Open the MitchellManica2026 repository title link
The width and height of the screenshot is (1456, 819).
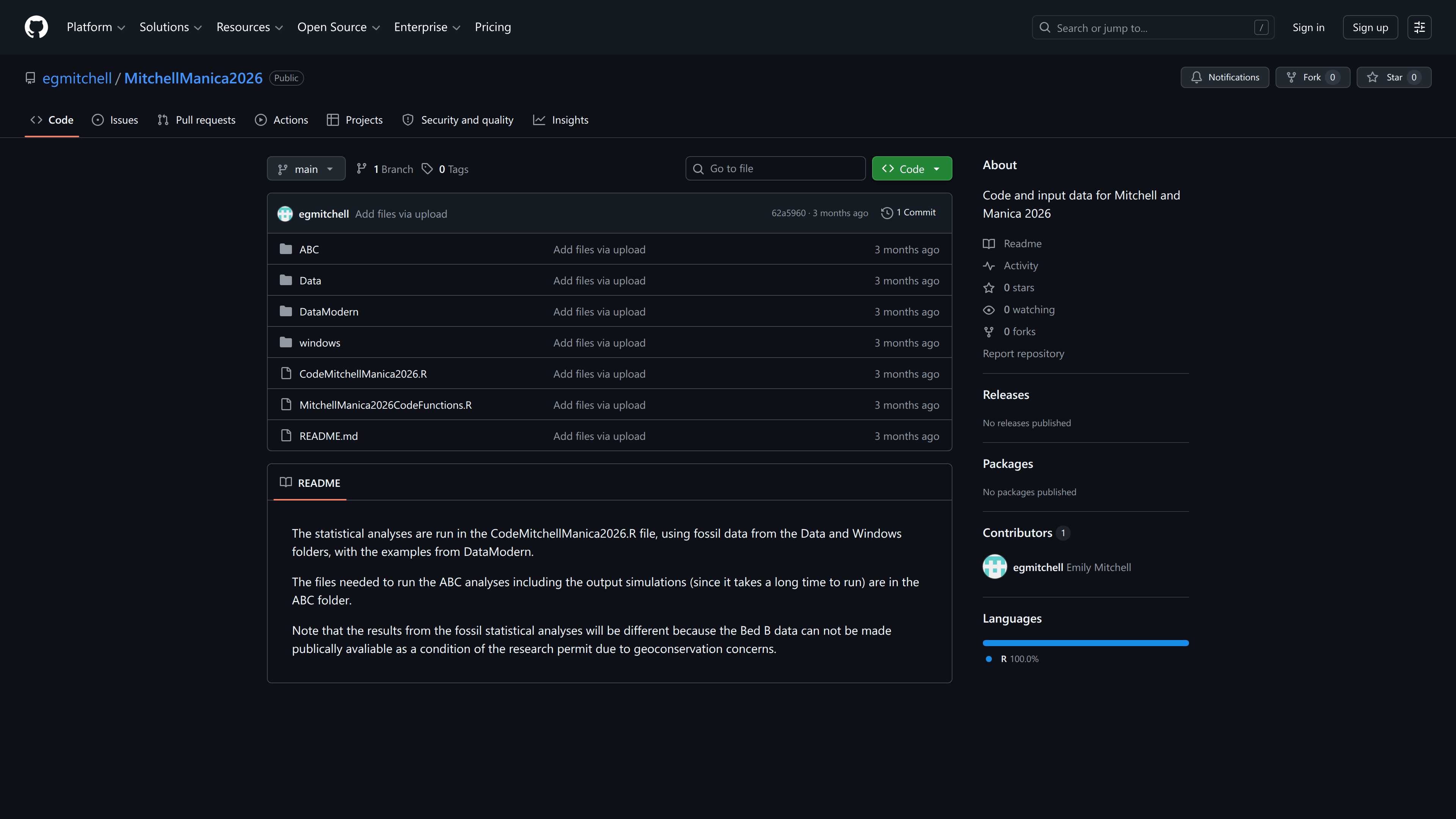(193, 78)
